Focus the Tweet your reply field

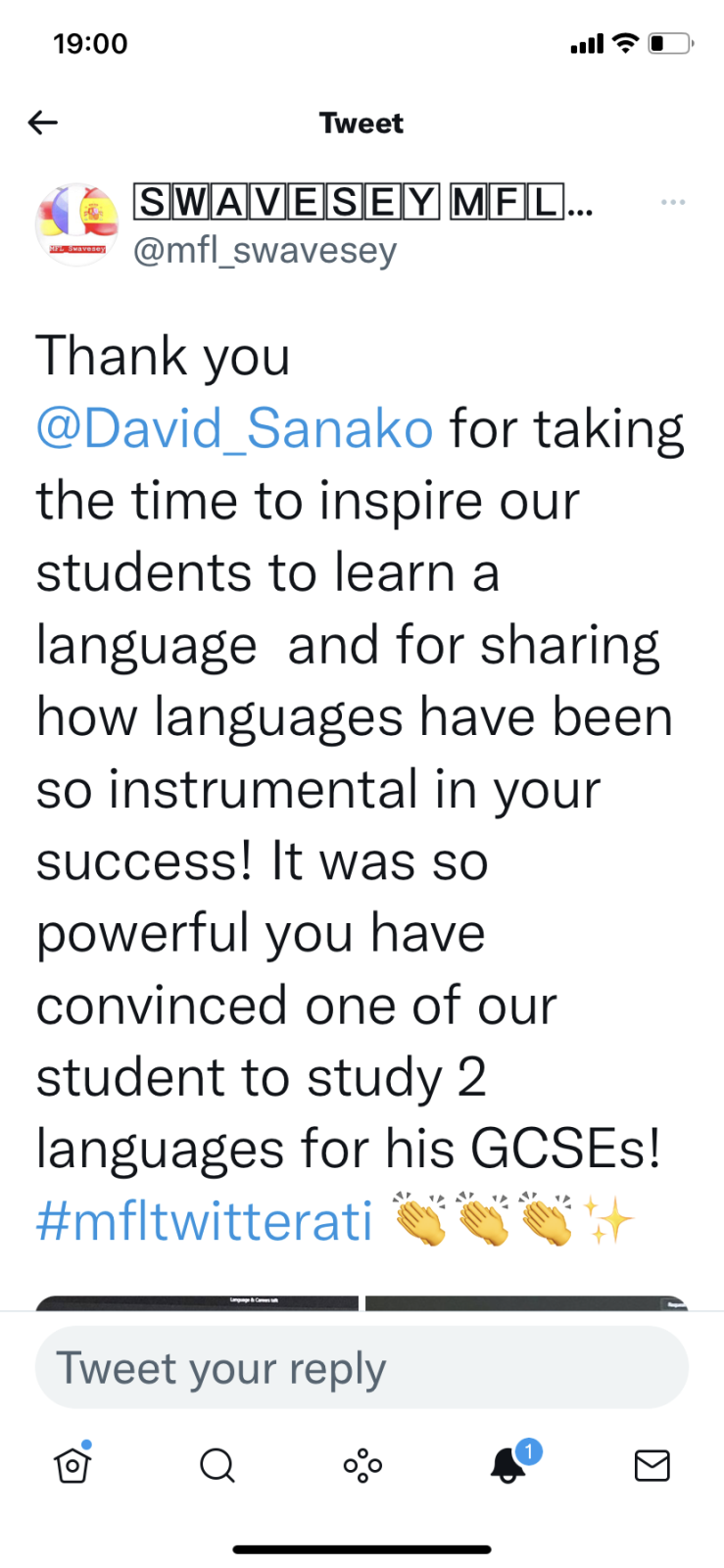[x=362, y=1368]
